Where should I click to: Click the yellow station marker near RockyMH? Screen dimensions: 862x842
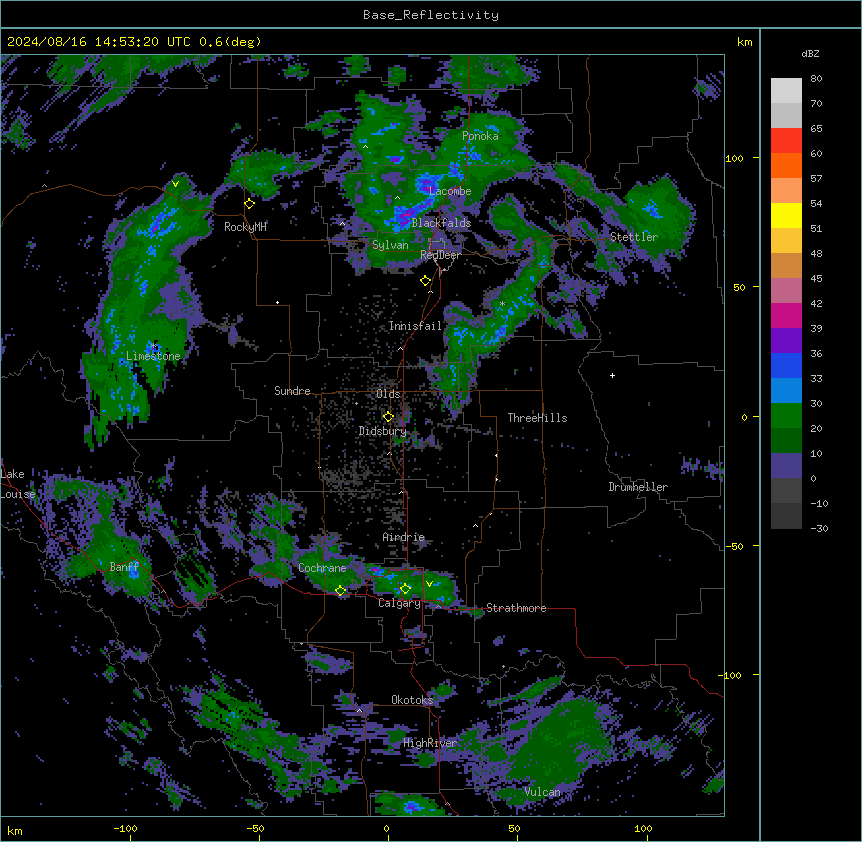250,204
